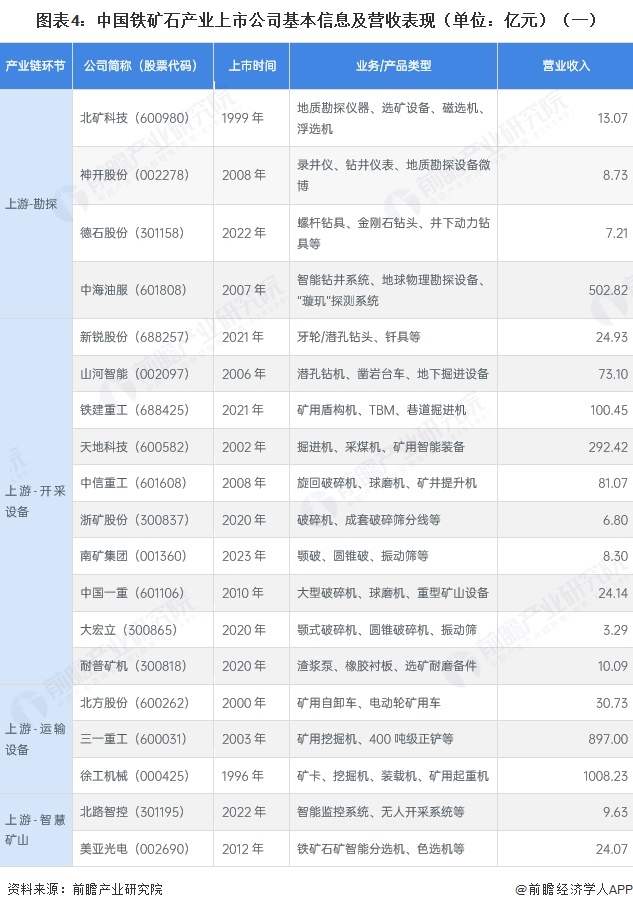Click company 中海油服（601808）
633x910 pixels.
point(133,290)
